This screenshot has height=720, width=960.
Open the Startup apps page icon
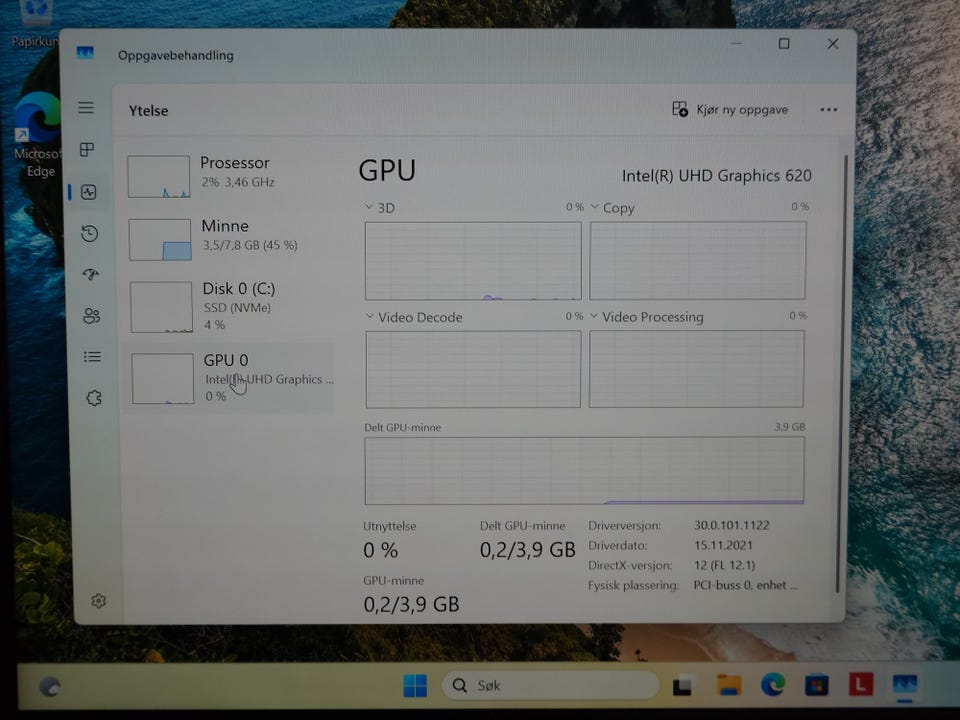(91, 274)
